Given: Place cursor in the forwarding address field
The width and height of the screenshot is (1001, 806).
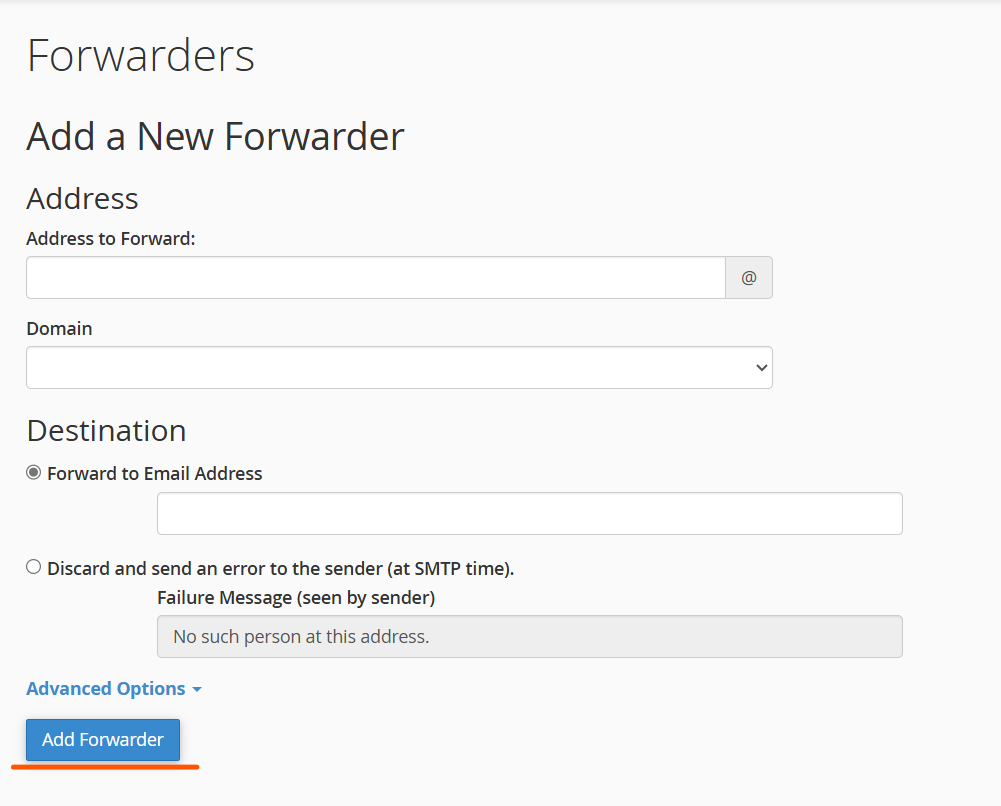Looking at the screenshot, I should [x=375, y=277].
